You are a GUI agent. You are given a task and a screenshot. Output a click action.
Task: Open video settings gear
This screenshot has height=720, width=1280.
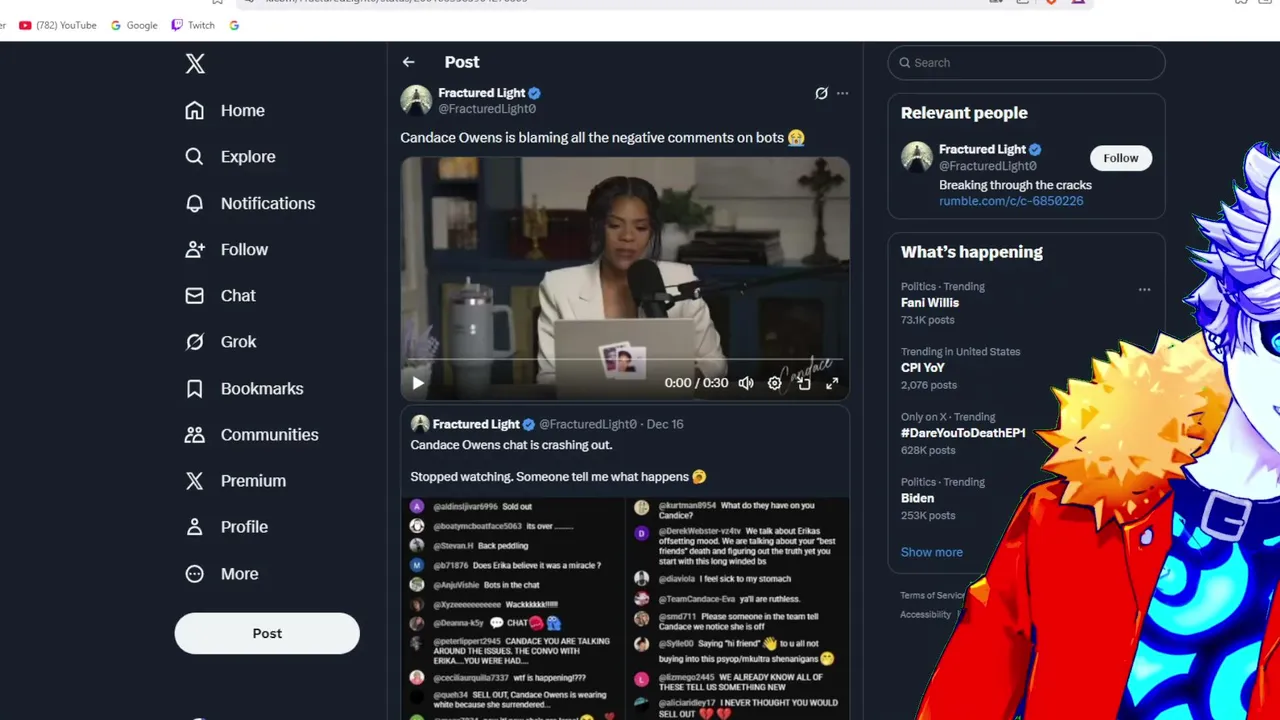[775, 383]
